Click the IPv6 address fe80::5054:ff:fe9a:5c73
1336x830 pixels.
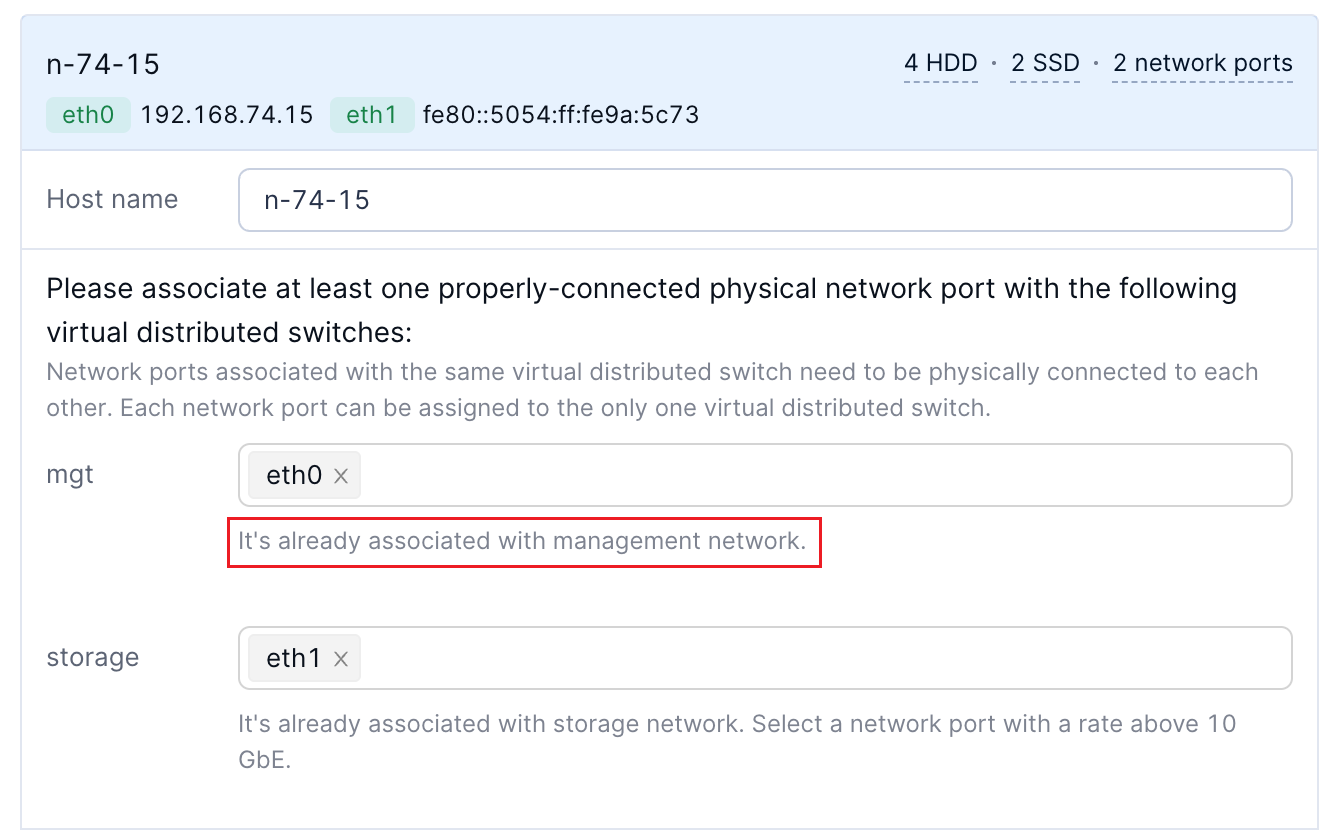tap(560, 115)
